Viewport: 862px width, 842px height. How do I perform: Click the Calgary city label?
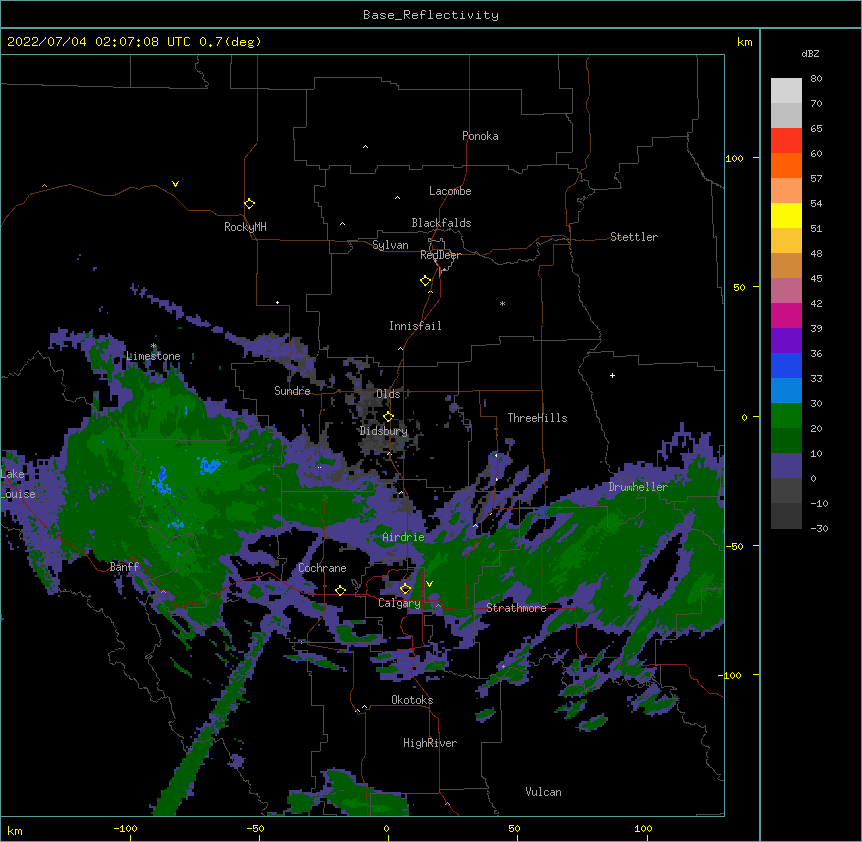point(399,603)
